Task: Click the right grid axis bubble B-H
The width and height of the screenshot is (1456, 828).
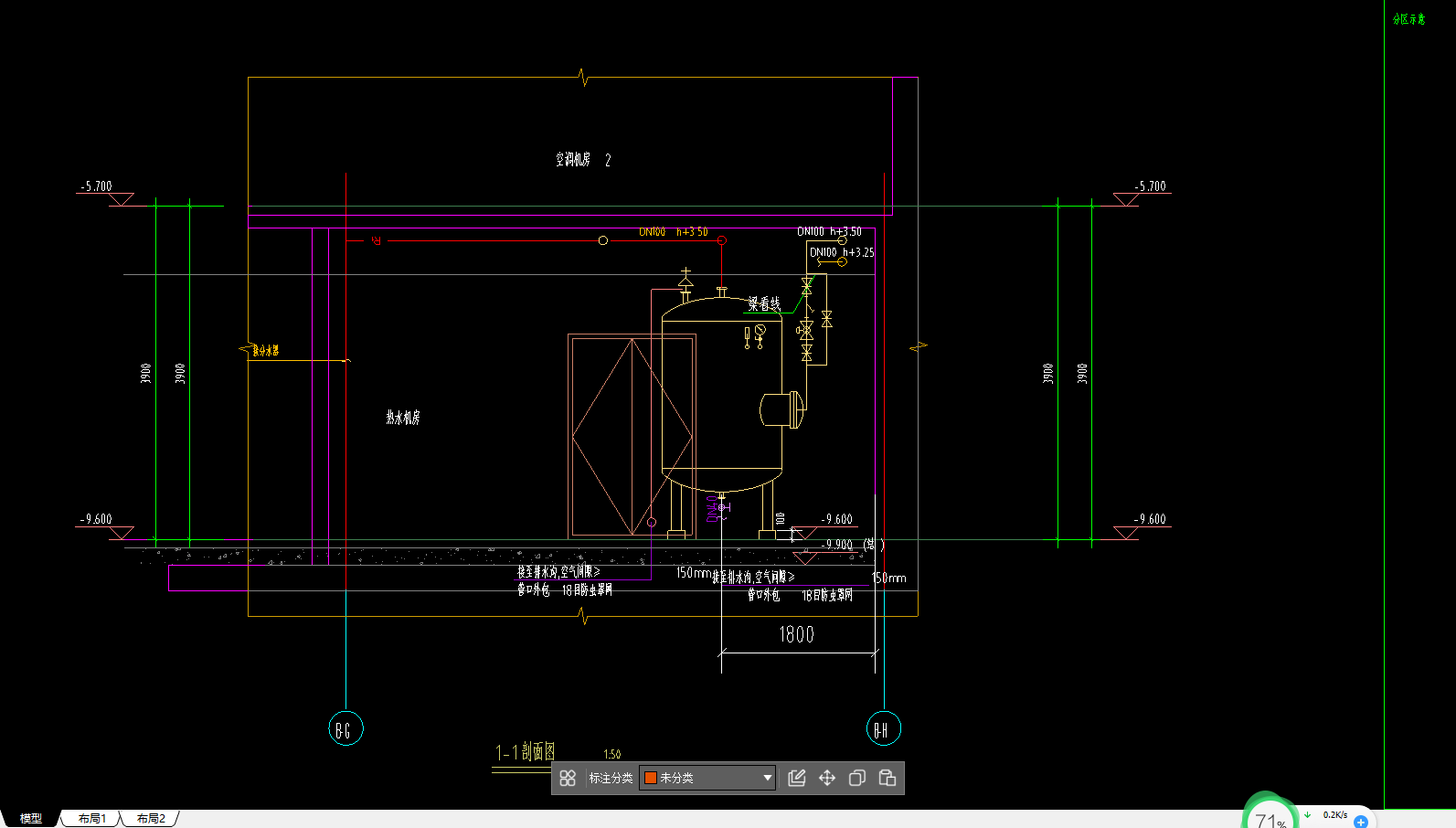Action: tap(884, 728)
